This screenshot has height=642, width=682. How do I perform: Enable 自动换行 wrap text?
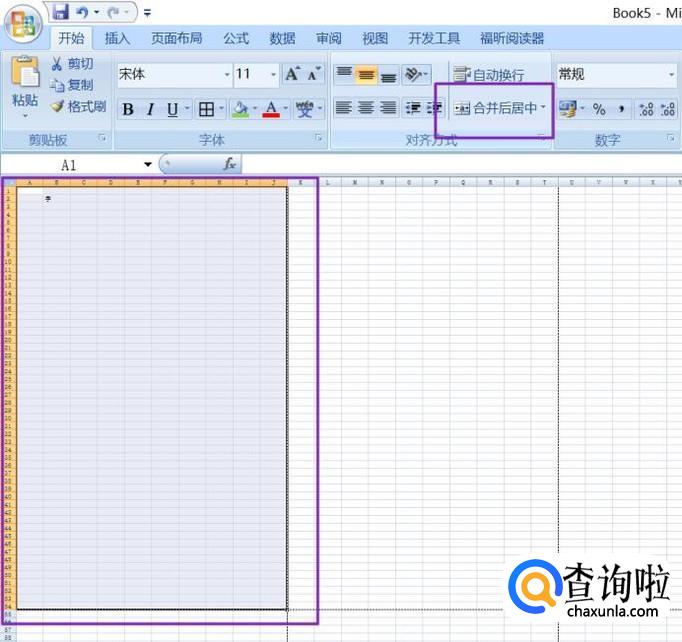488,75
